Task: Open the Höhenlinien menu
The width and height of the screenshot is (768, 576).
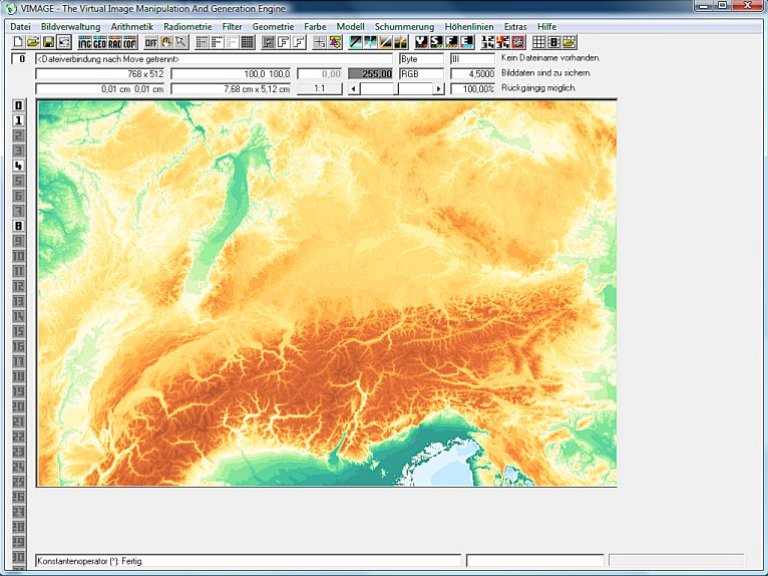Action: (469, 25)
